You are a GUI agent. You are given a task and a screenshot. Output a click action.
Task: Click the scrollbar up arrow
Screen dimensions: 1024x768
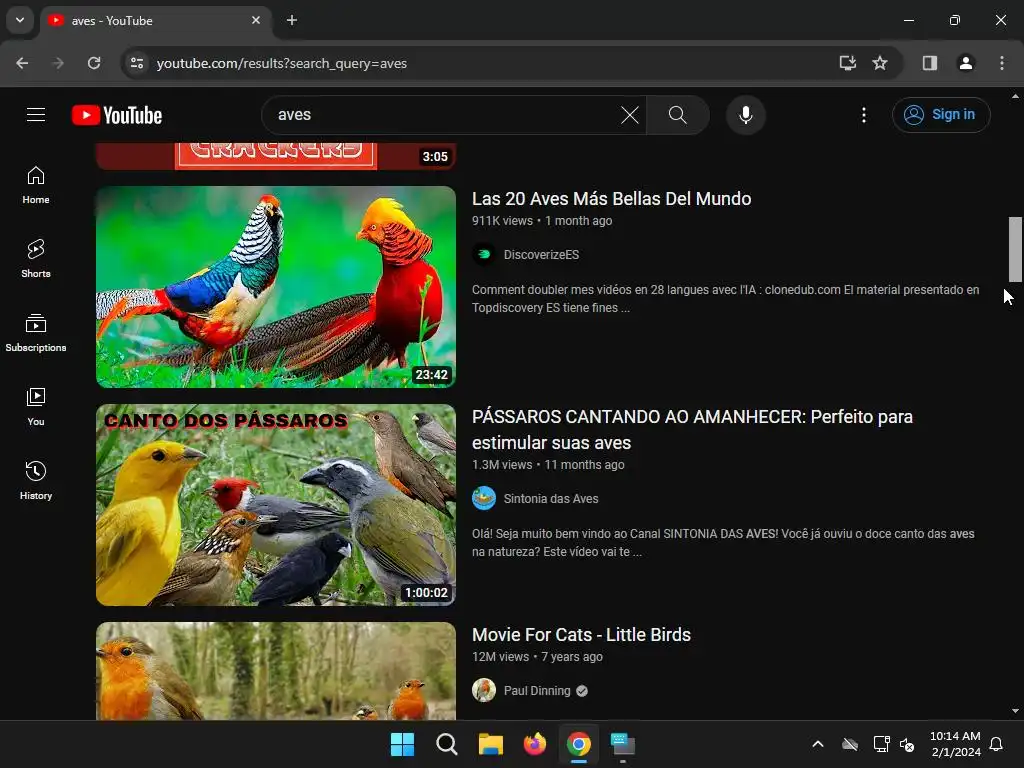(1015, 96)
